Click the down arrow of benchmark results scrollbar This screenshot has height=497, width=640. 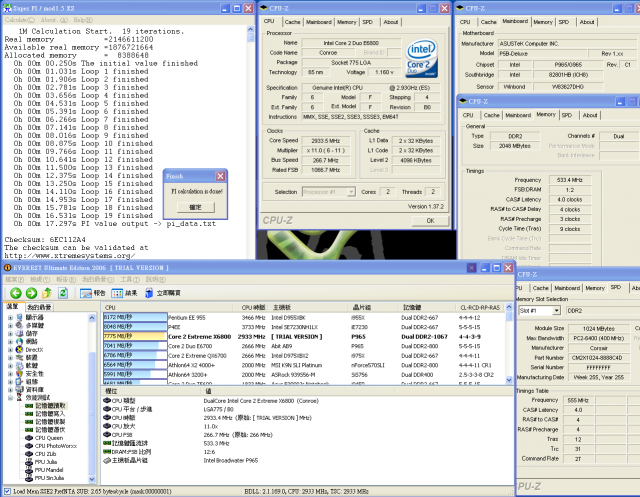509,380
